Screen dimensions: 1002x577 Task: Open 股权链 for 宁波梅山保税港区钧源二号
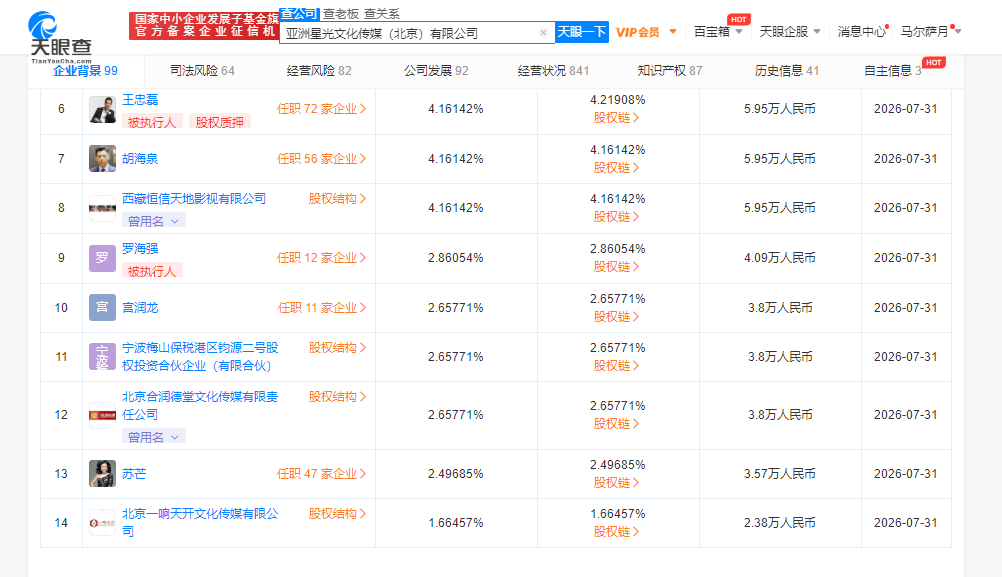(x=616, y=365)
